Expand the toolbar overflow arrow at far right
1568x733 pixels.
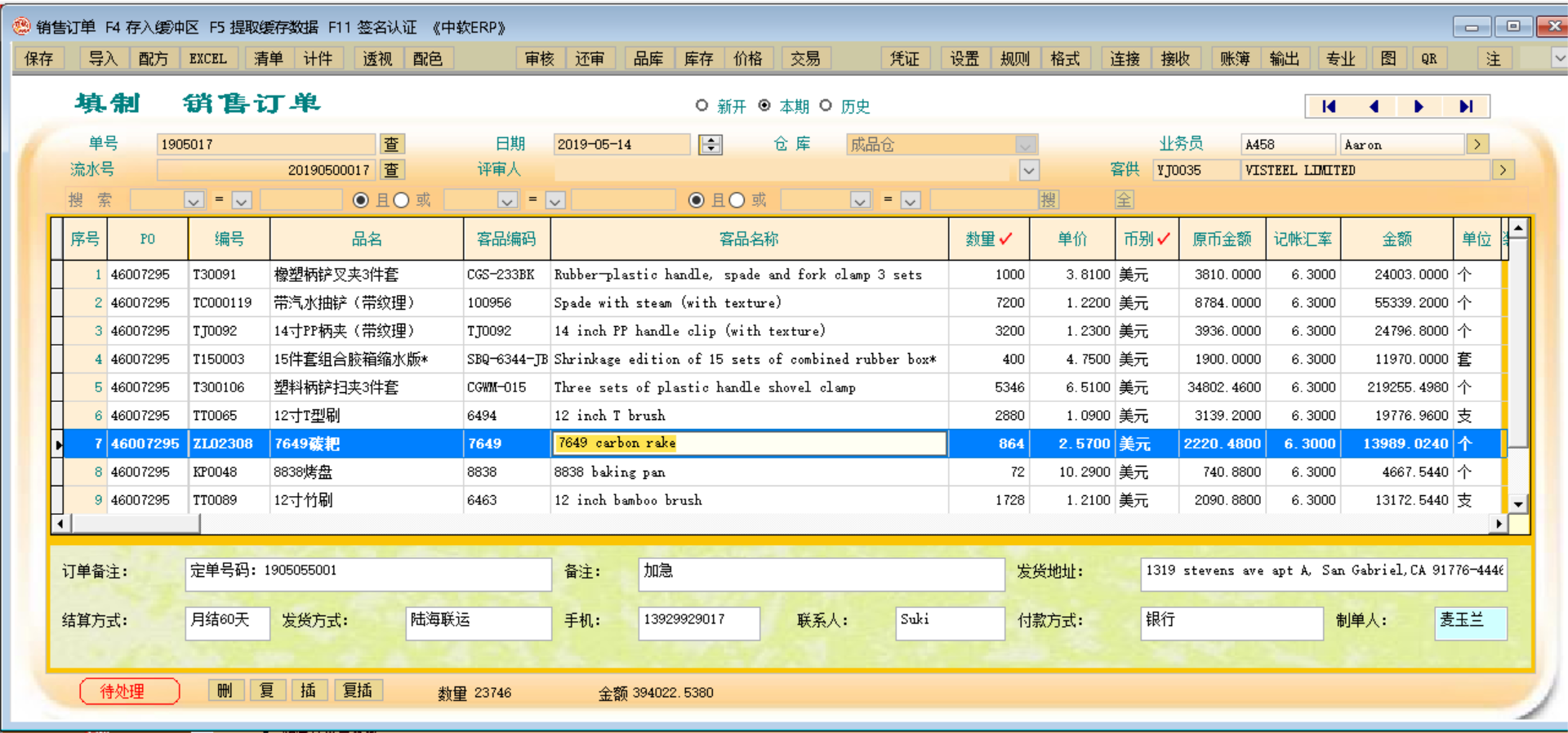point(1559,59)
